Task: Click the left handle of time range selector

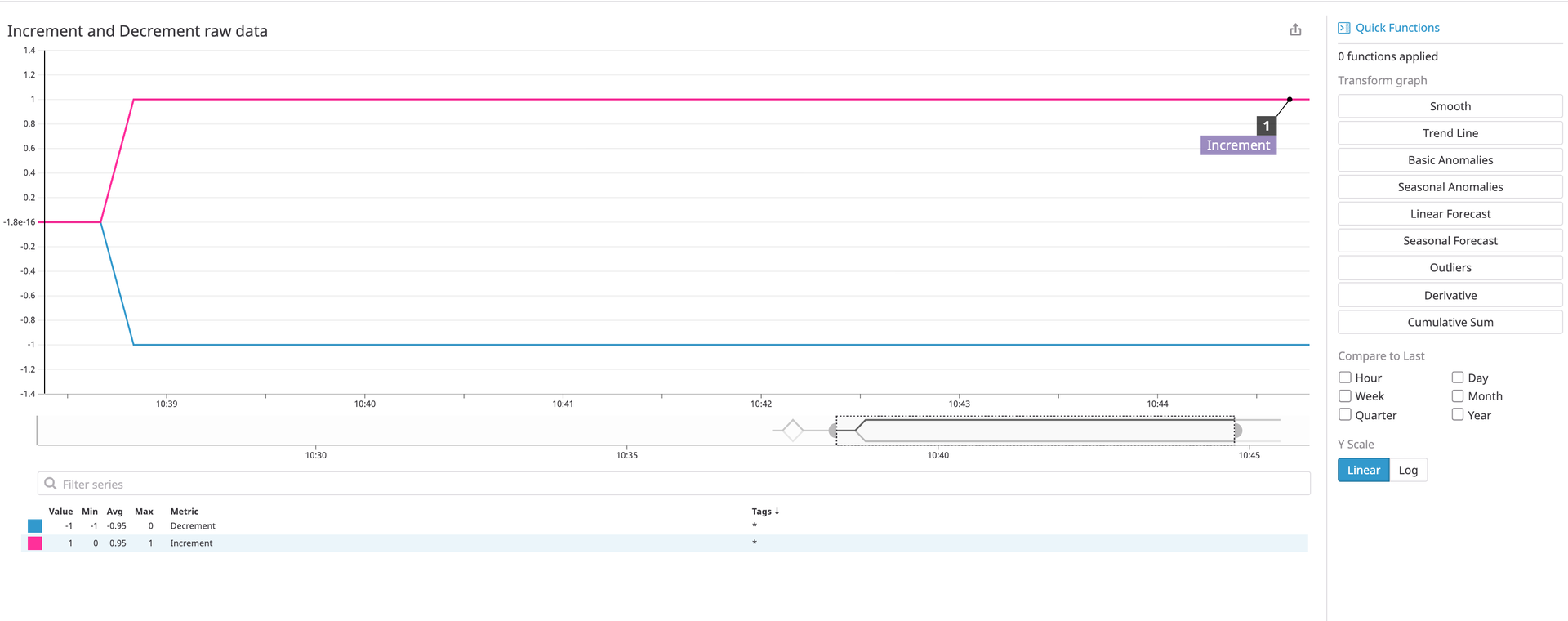Action: click(x=833, y=430)
